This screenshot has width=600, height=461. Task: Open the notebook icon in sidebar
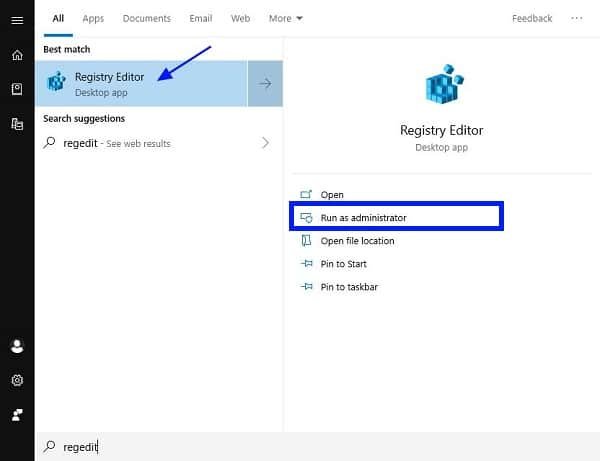coord(17,89)
